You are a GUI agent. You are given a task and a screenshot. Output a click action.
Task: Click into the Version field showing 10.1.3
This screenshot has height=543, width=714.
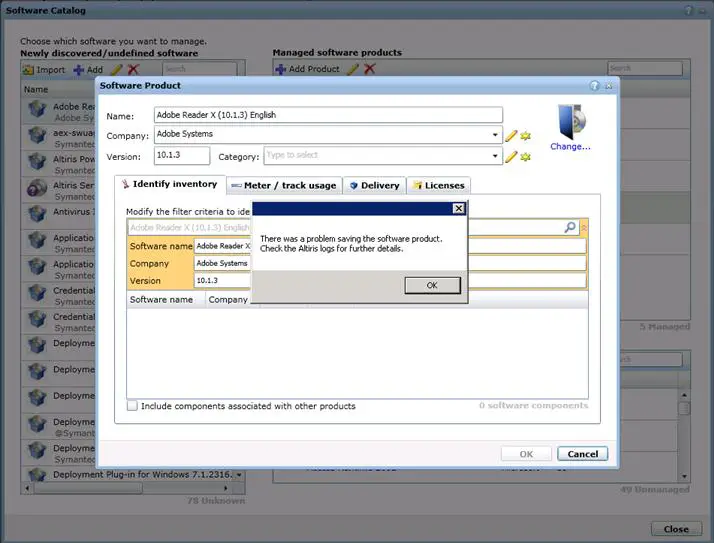point(182,155)
